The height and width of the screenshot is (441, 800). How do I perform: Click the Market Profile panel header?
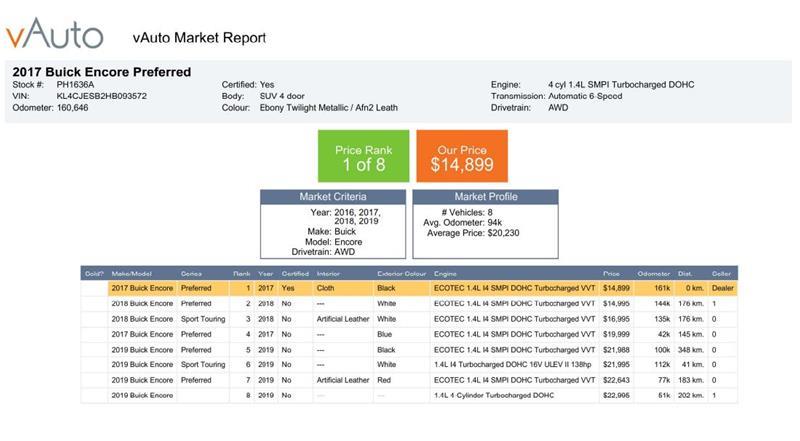click(x=485, y=197)
